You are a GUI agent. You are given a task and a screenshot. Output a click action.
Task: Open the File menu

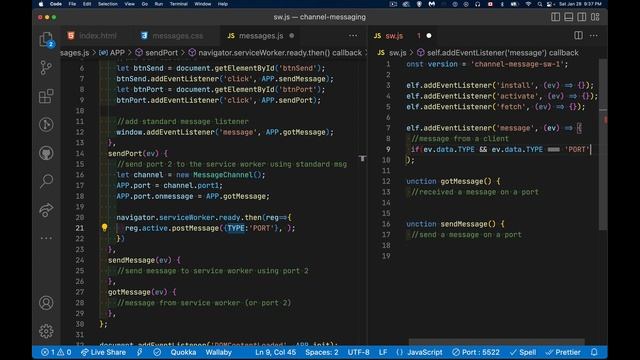click(x=72, y=4)
